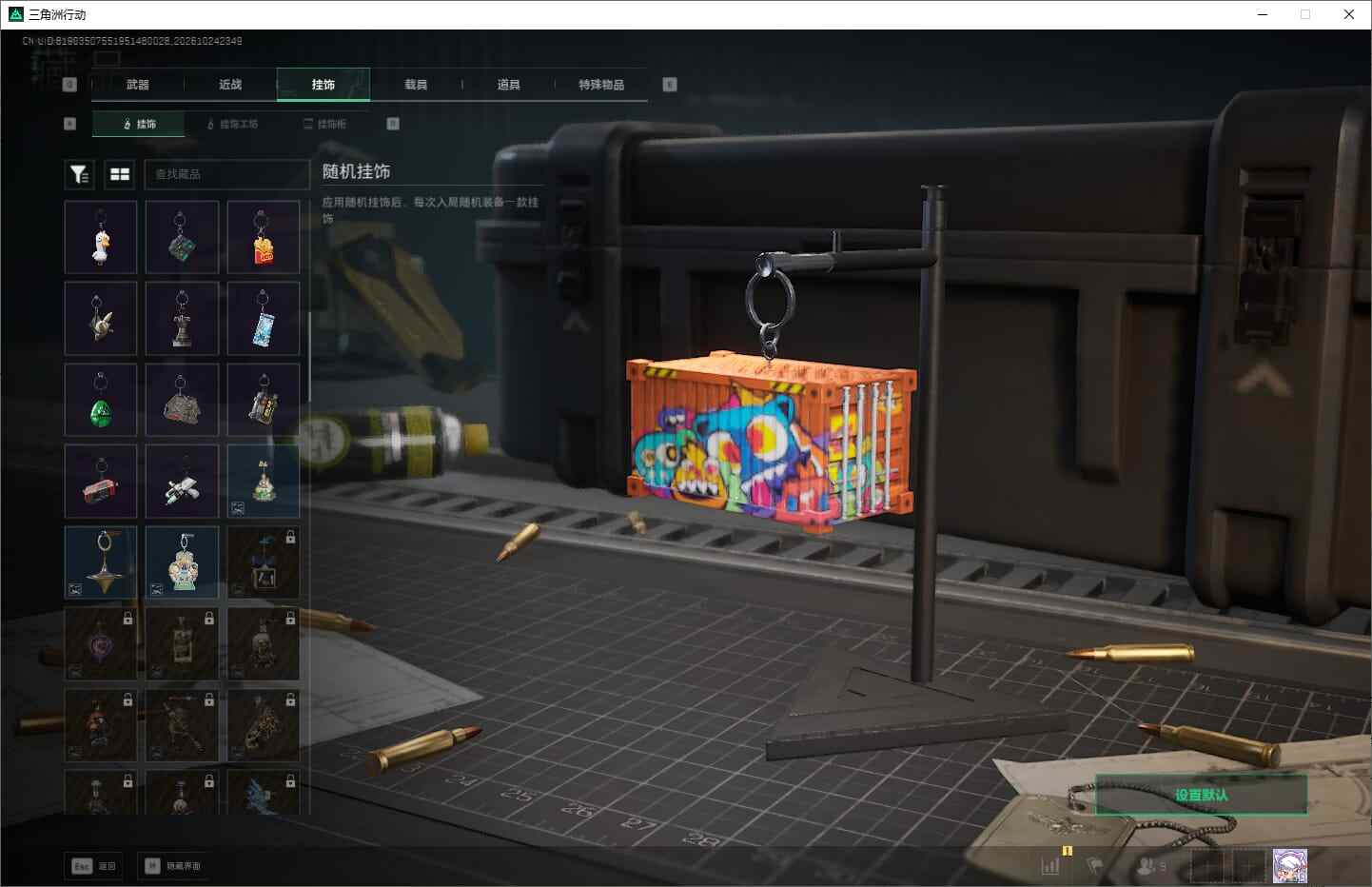Select the white crossed airplane charm
Viewport: 1372px width, 887px height.
pos(183,482)
